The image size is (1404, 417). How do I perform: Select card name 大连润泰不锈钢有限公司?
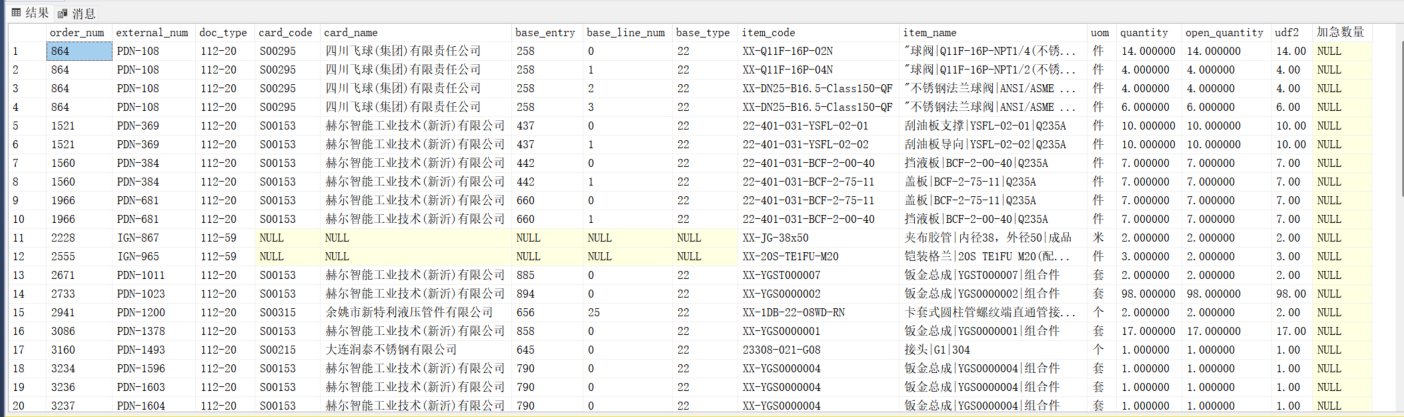pos(391,349)
